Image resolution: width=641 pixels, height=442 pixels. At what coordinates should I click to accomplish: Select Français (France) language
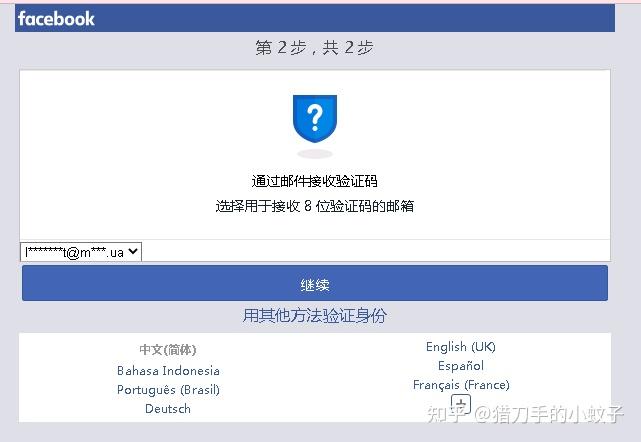(x=461, y=385)
